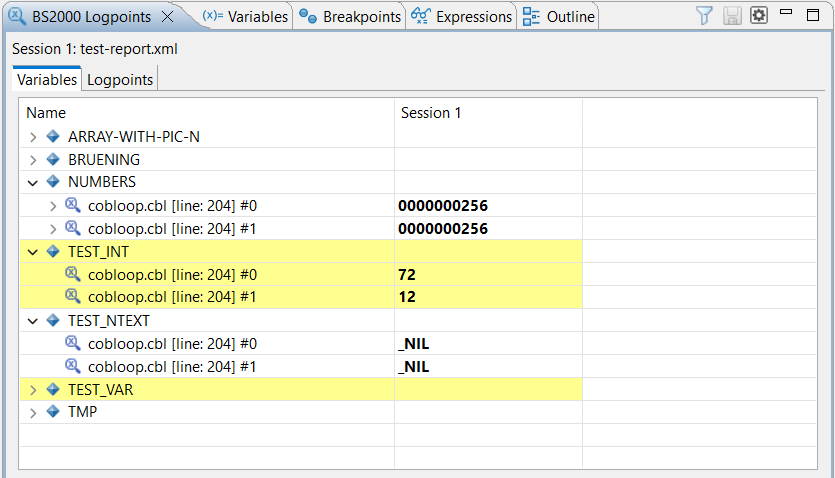Open settings via the gear icon

point(759,16)
